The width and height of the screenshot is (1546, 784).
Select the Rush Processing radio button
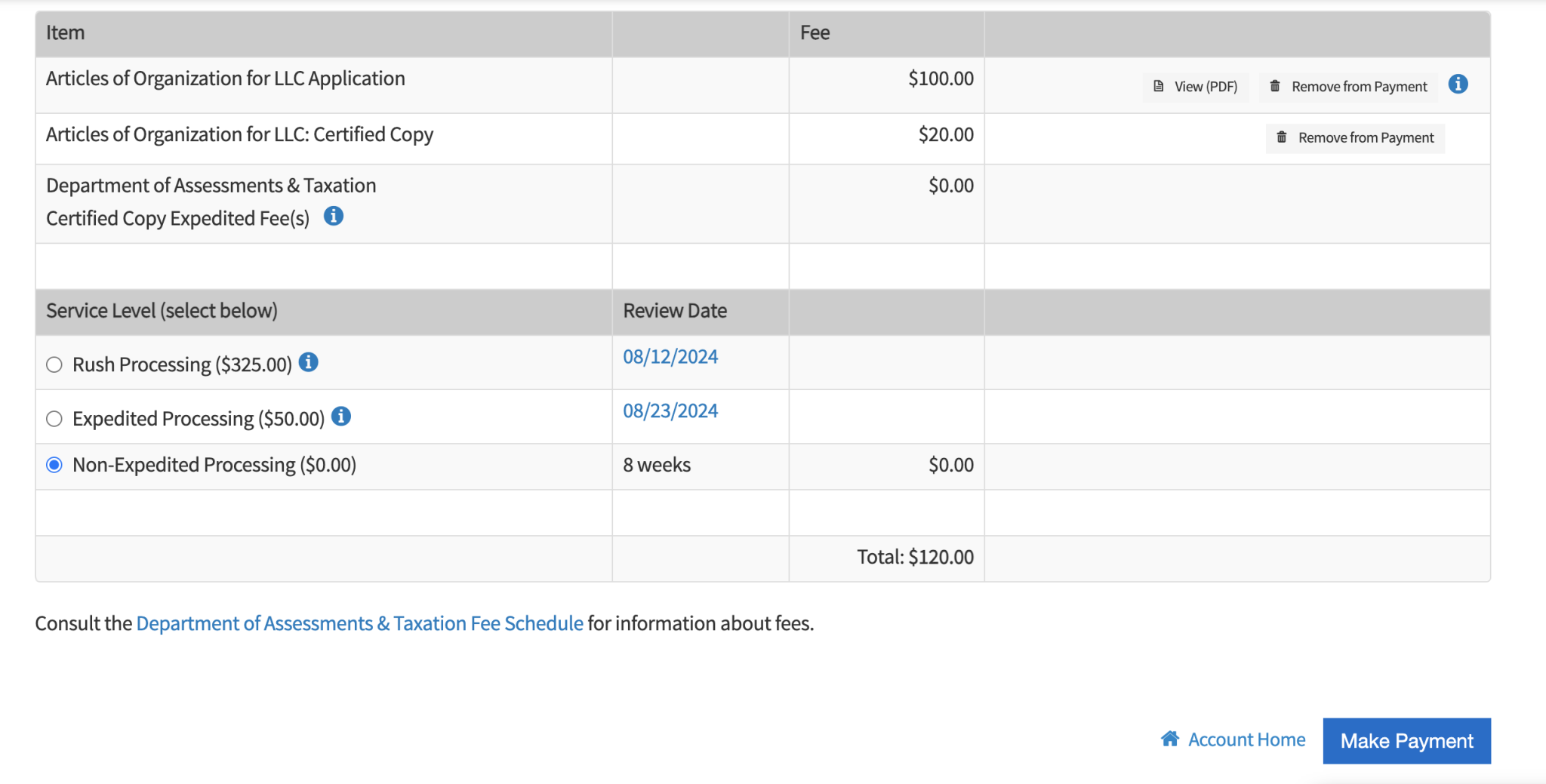point(54,365)
